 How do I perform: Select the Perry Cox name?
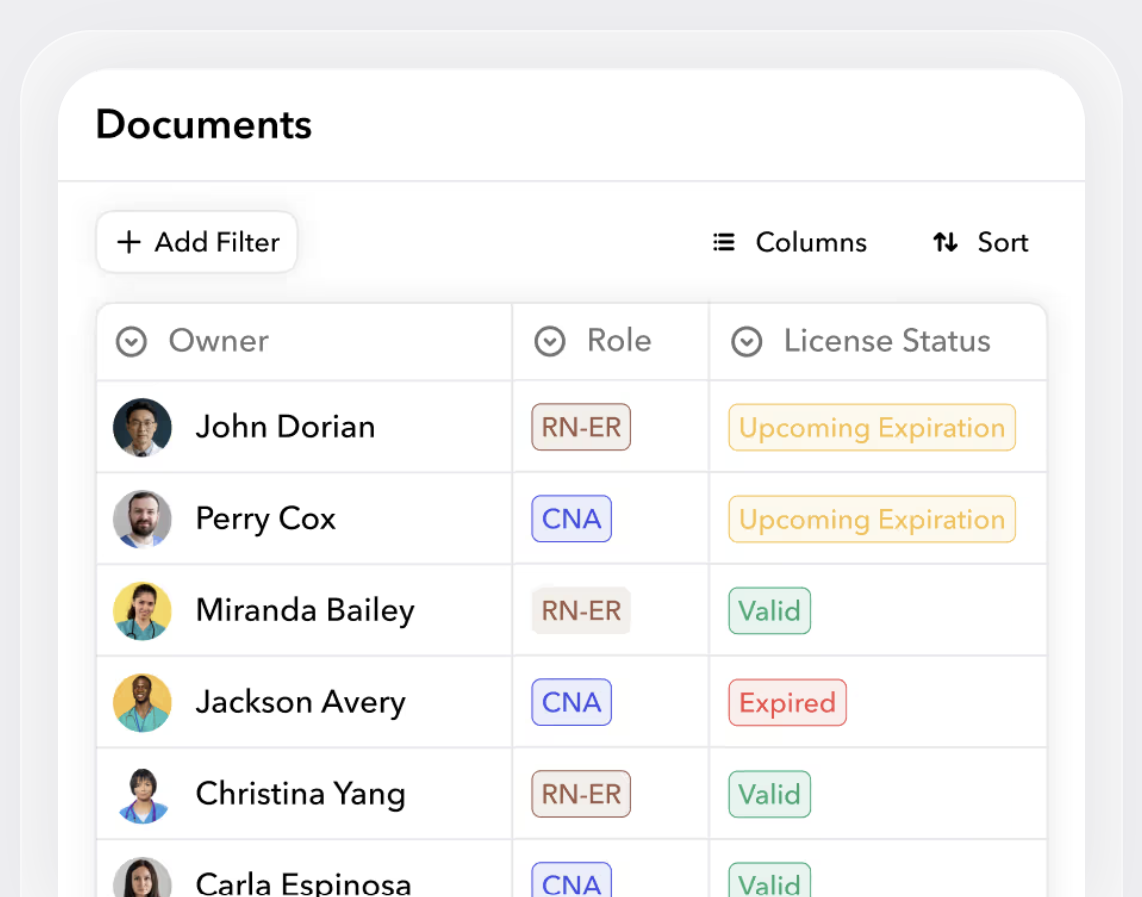point(266,519)
